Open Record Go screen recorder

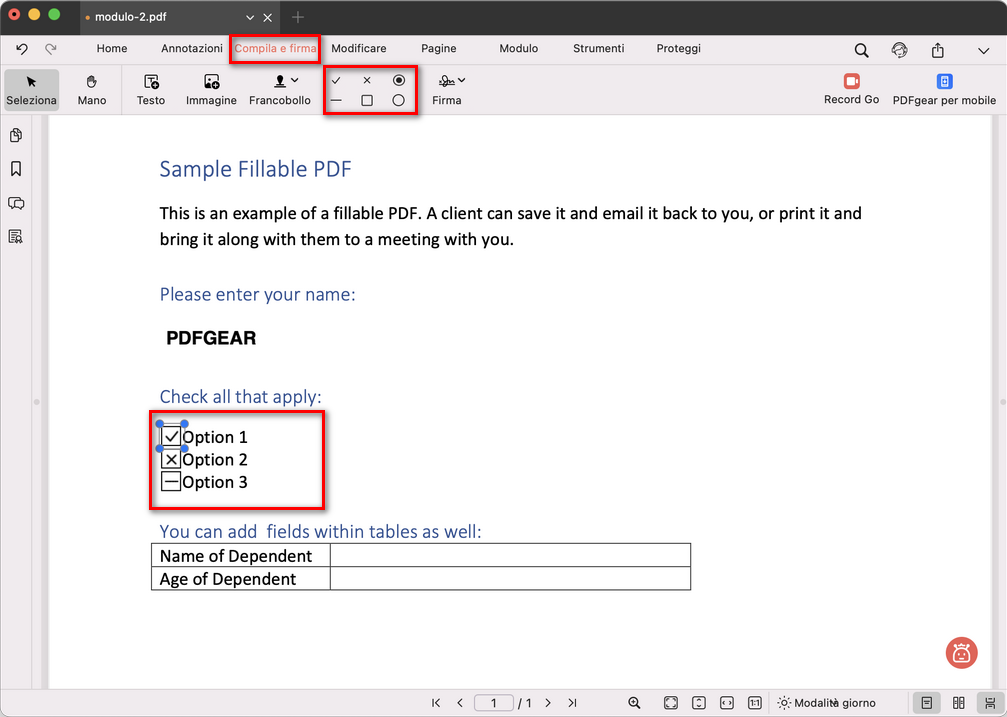click(852, 89)
